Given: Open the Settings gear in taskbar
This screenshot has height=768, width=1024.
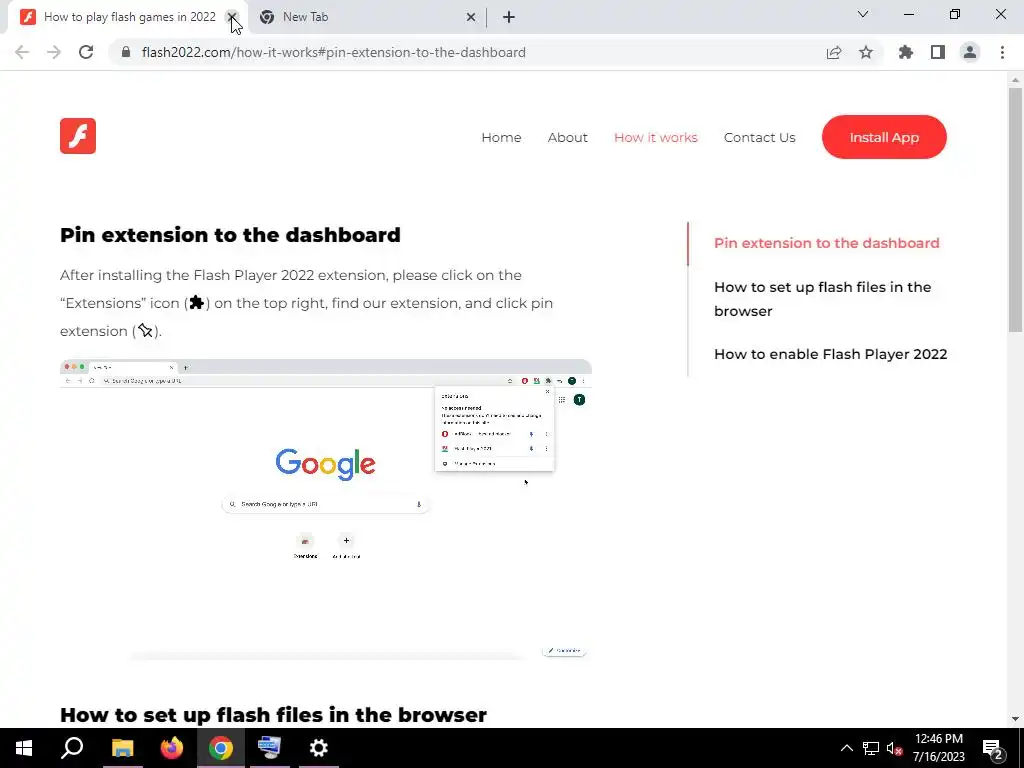Looking at the screenshot, I should [x=319, y=748].
